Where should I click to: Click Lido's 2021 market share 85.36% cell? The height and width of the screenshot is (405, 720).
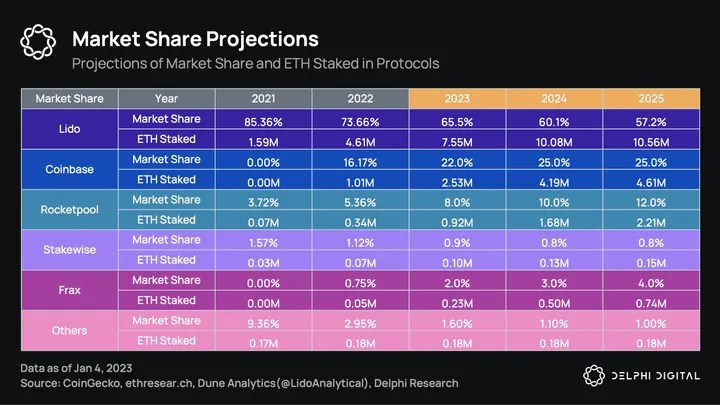tap(264, 119)
